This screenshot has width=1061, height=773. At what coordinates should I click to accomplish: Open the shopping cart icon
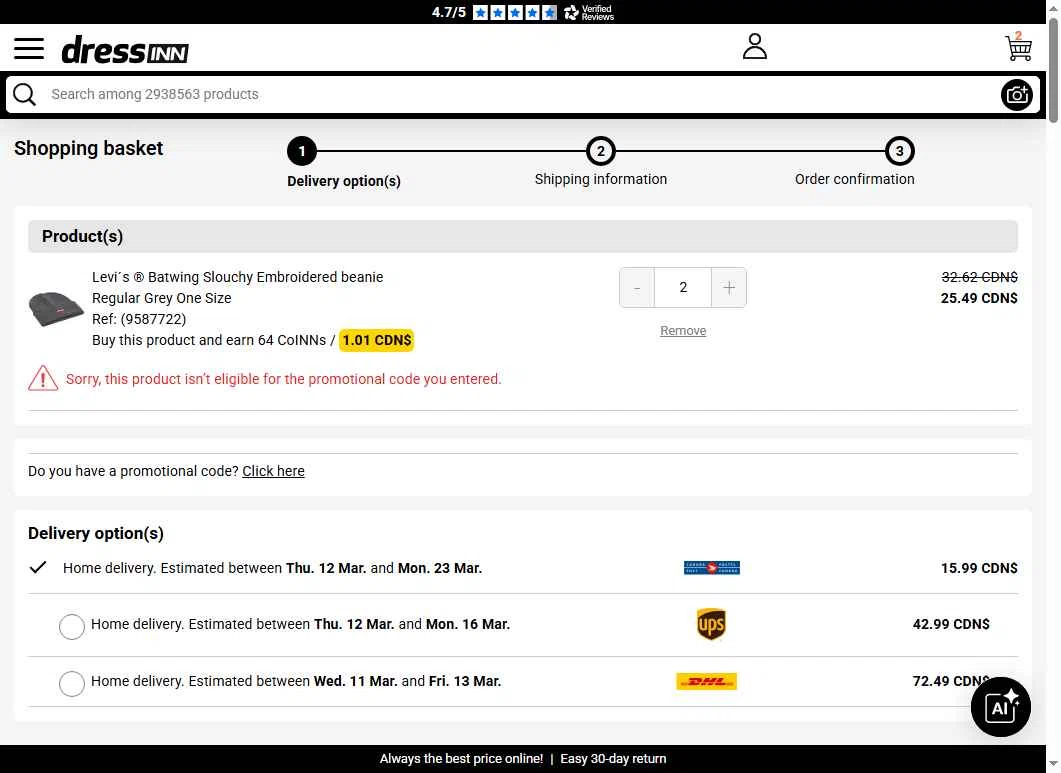[1018, 47]
